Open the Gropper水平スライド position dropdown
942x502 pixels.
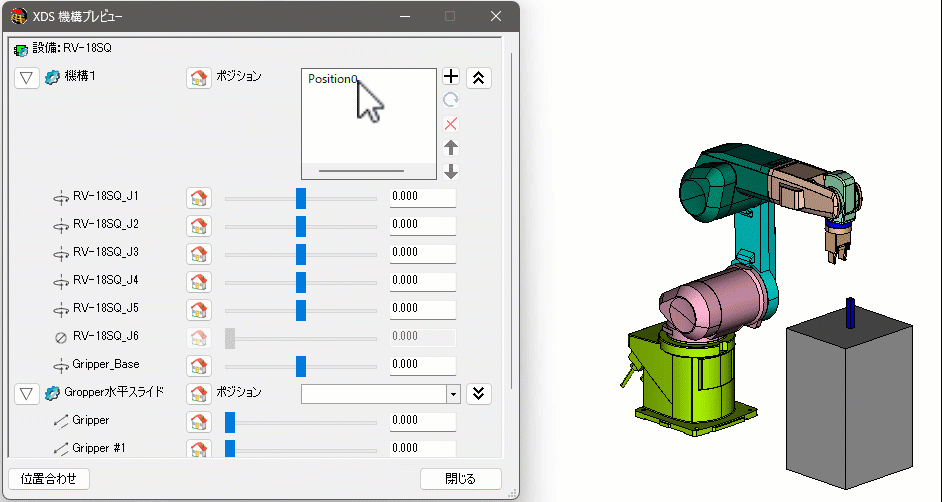452,394
